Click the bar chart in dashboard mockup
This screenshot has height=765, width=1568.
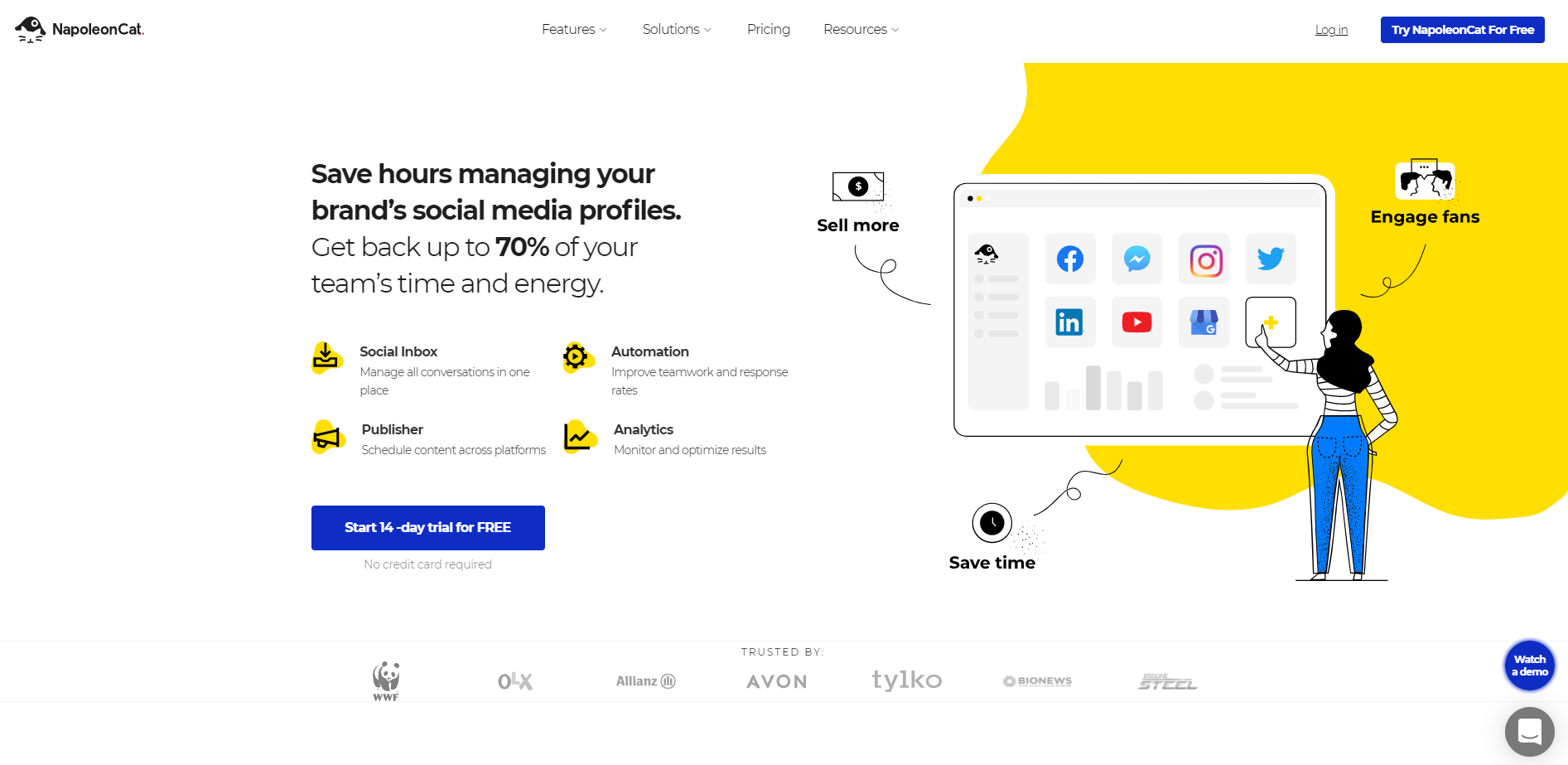tap(1103, 388)
